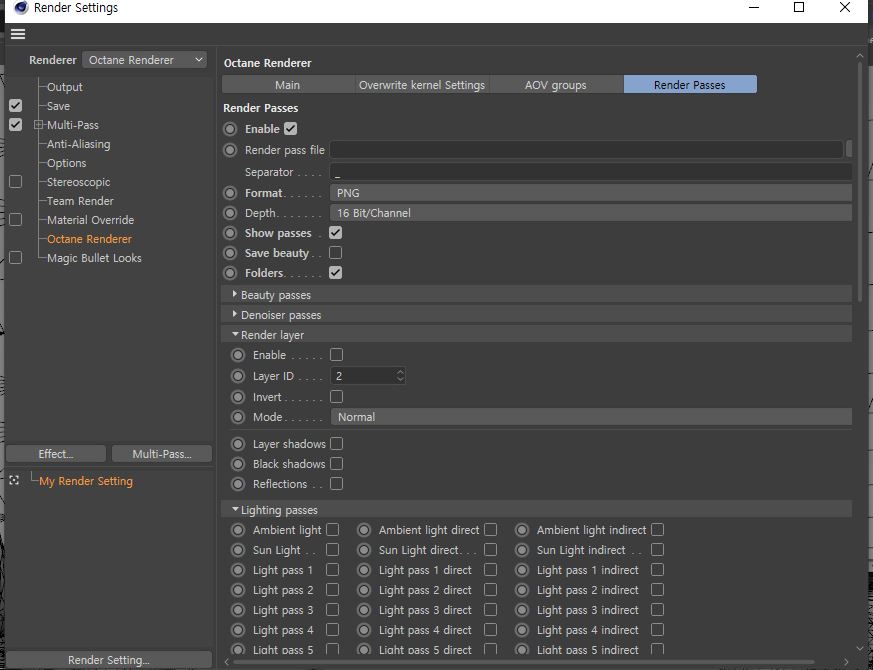Image resolution: width=873 pixels, height=670 pixels.
Task: Click the animation dot beside Ambient light
Action: tap(238, 530)
